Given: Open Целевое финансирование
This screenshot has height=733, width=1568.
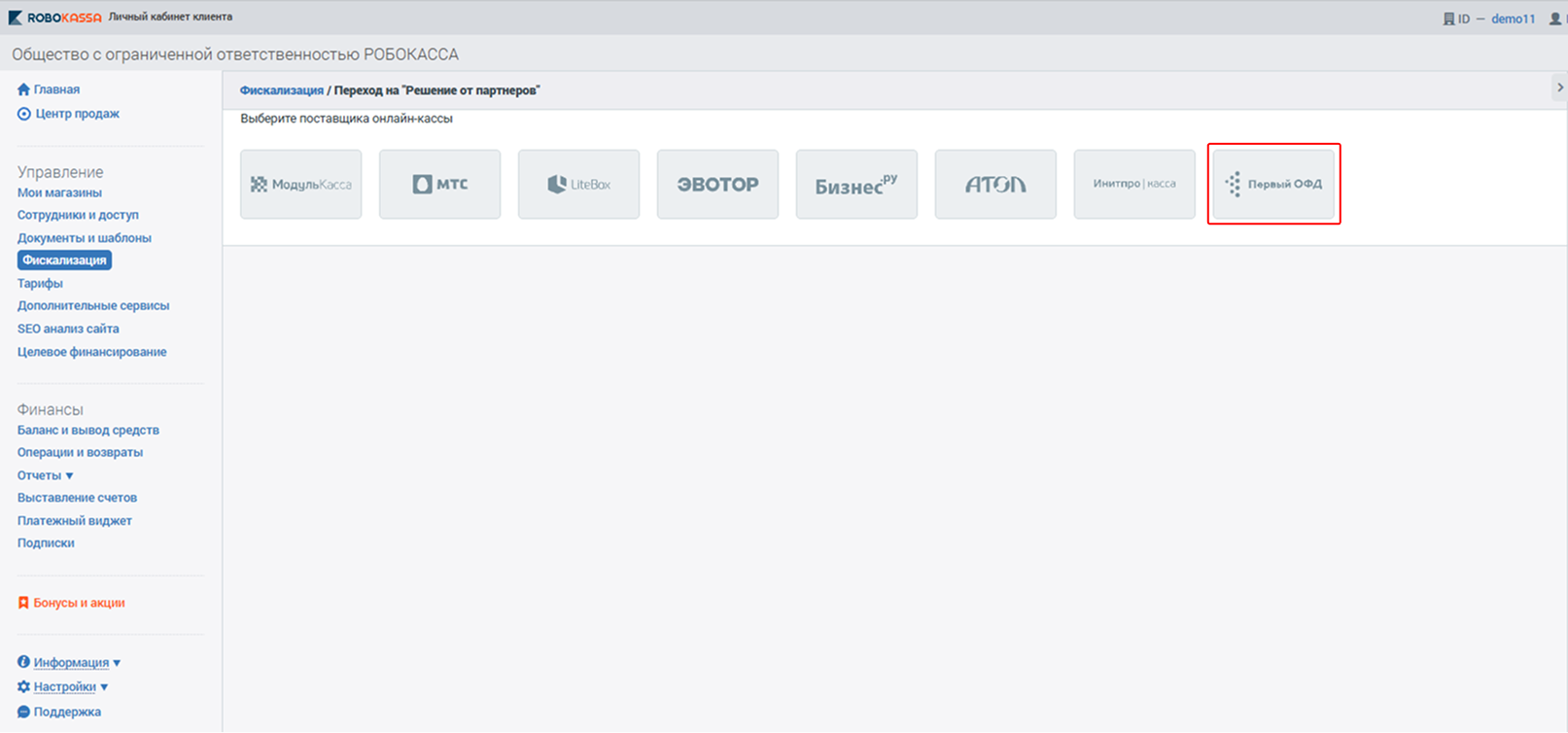Looking at the screenshot, I should click(x=92, y=352).
